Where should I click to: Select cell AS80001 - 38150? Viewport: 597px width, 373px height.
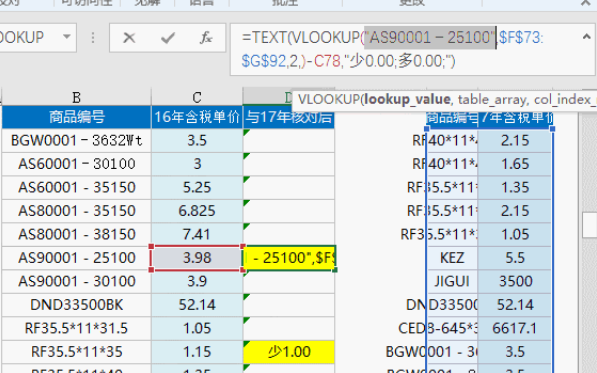[77, 234]
